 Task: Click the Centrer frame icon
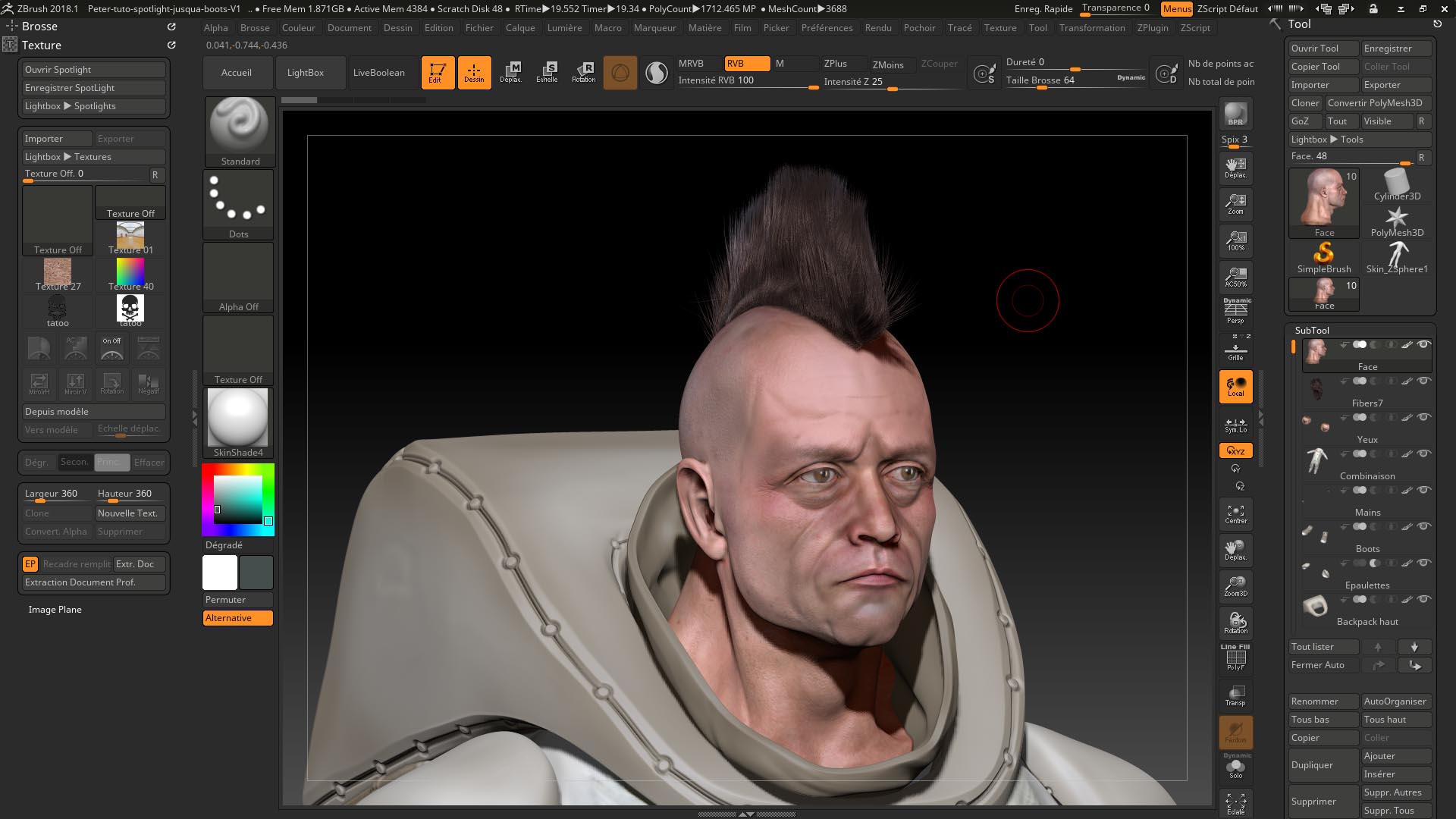(1235, 514)
